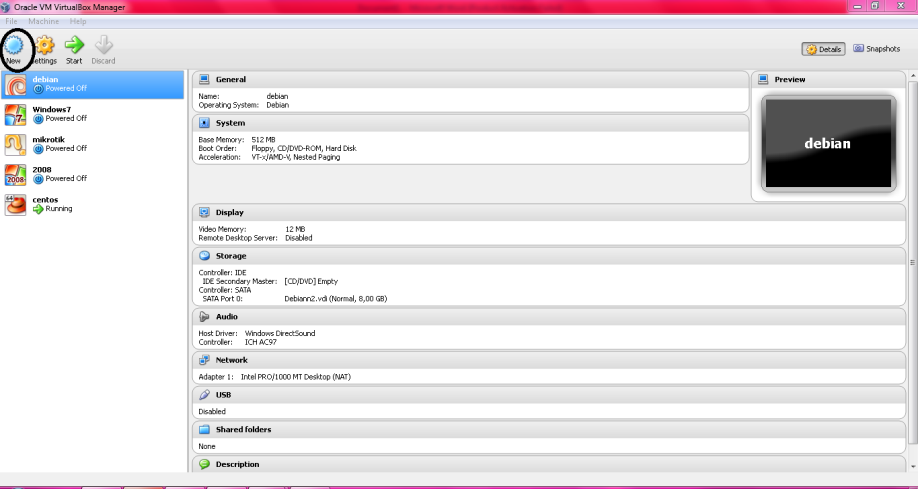Click the Preview panel monitor icon
Image resolution: width=918 pixels, height=489 pixels.
(x=763, y=79)
